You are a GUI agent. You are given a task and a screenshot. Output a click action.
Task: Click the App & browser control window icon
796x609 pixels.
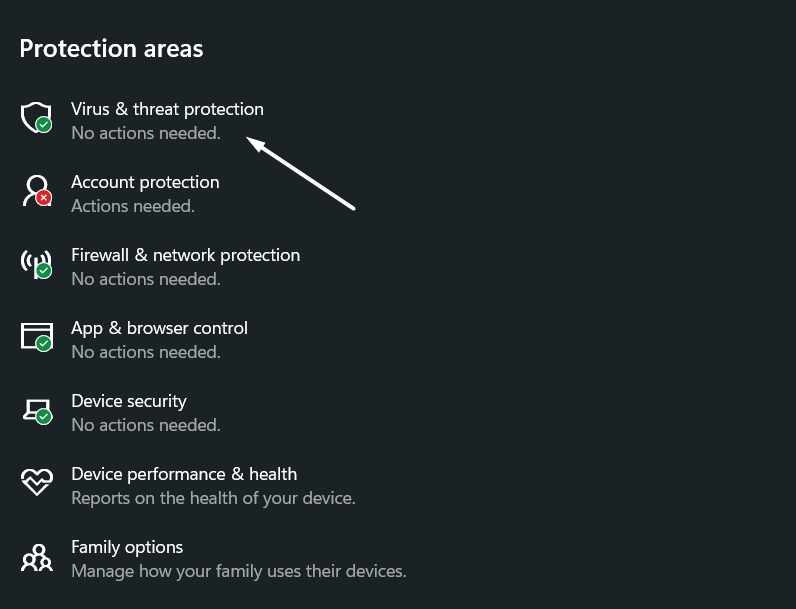(36, 337)
